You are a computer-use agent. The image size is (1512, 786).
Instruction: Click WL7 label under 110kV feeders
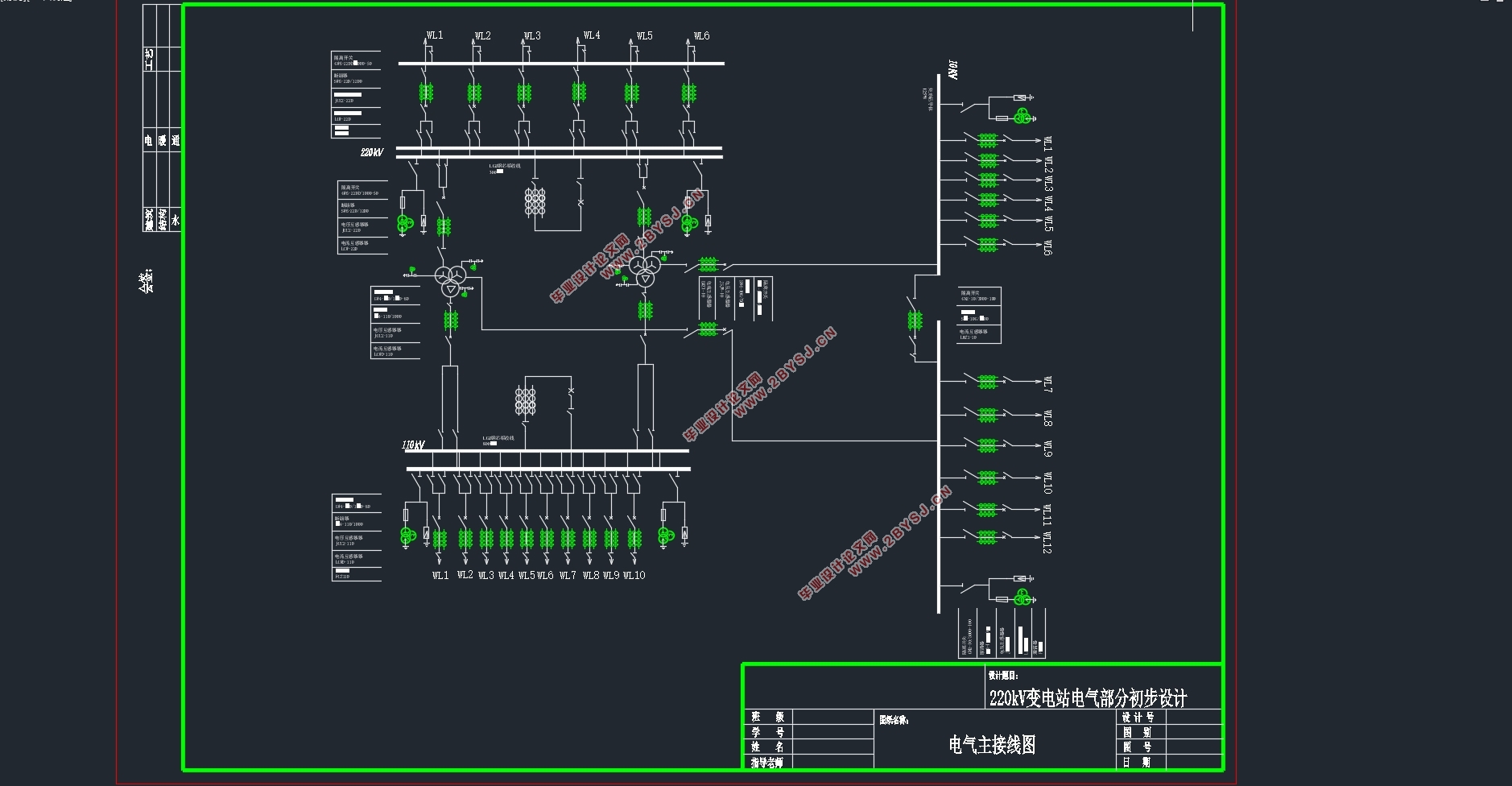568,576
